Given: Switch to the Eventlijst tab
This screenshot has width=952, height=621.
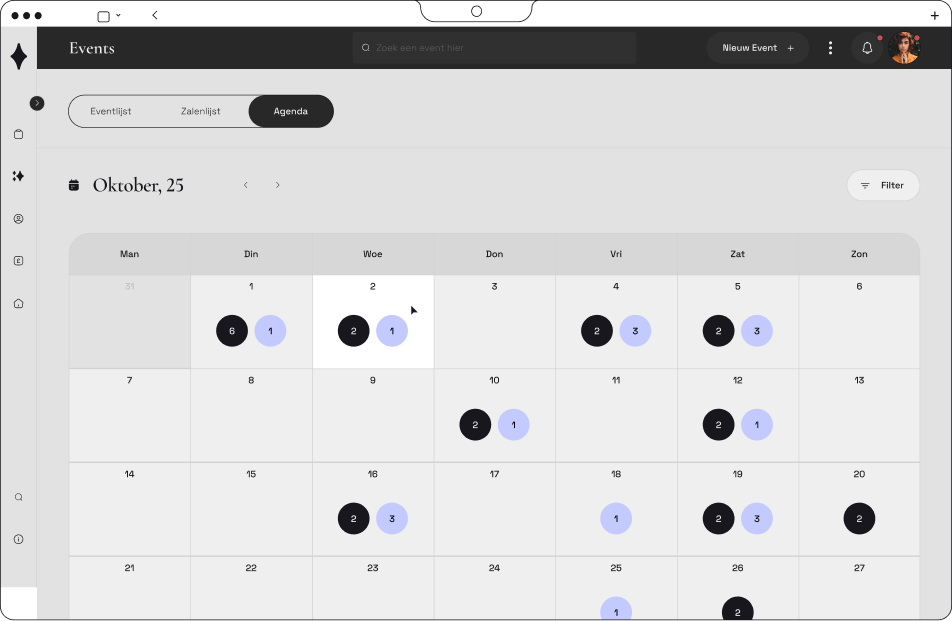Looking at the screenshot, I should click(110, 111).
